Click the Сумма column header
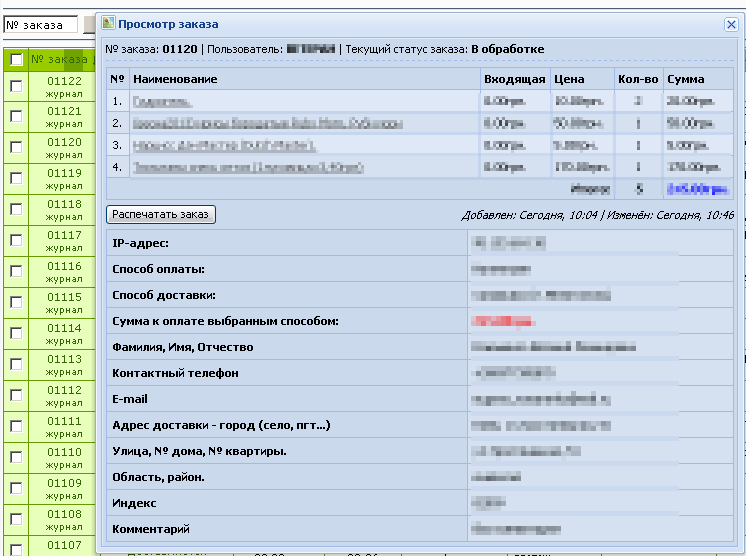746x556 pixels. click(685, 79)
